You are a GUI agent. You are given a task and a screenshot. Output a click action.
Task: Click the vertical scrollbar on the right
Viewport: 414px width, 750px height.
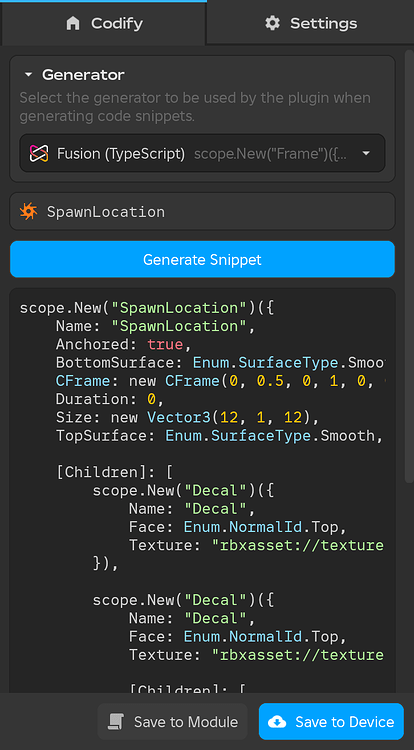[x=409, y=266]
